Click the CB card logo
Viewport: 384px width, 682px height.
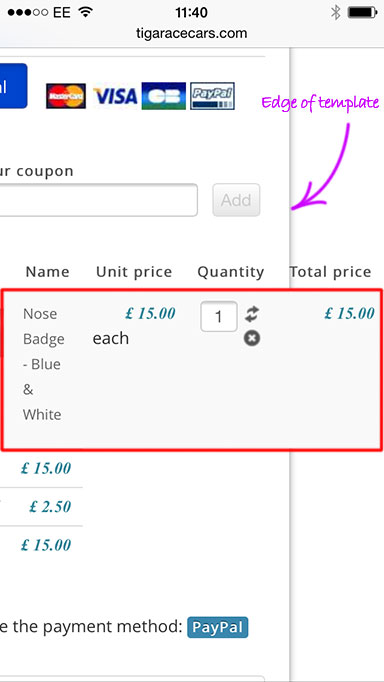(x=164, y=96)
